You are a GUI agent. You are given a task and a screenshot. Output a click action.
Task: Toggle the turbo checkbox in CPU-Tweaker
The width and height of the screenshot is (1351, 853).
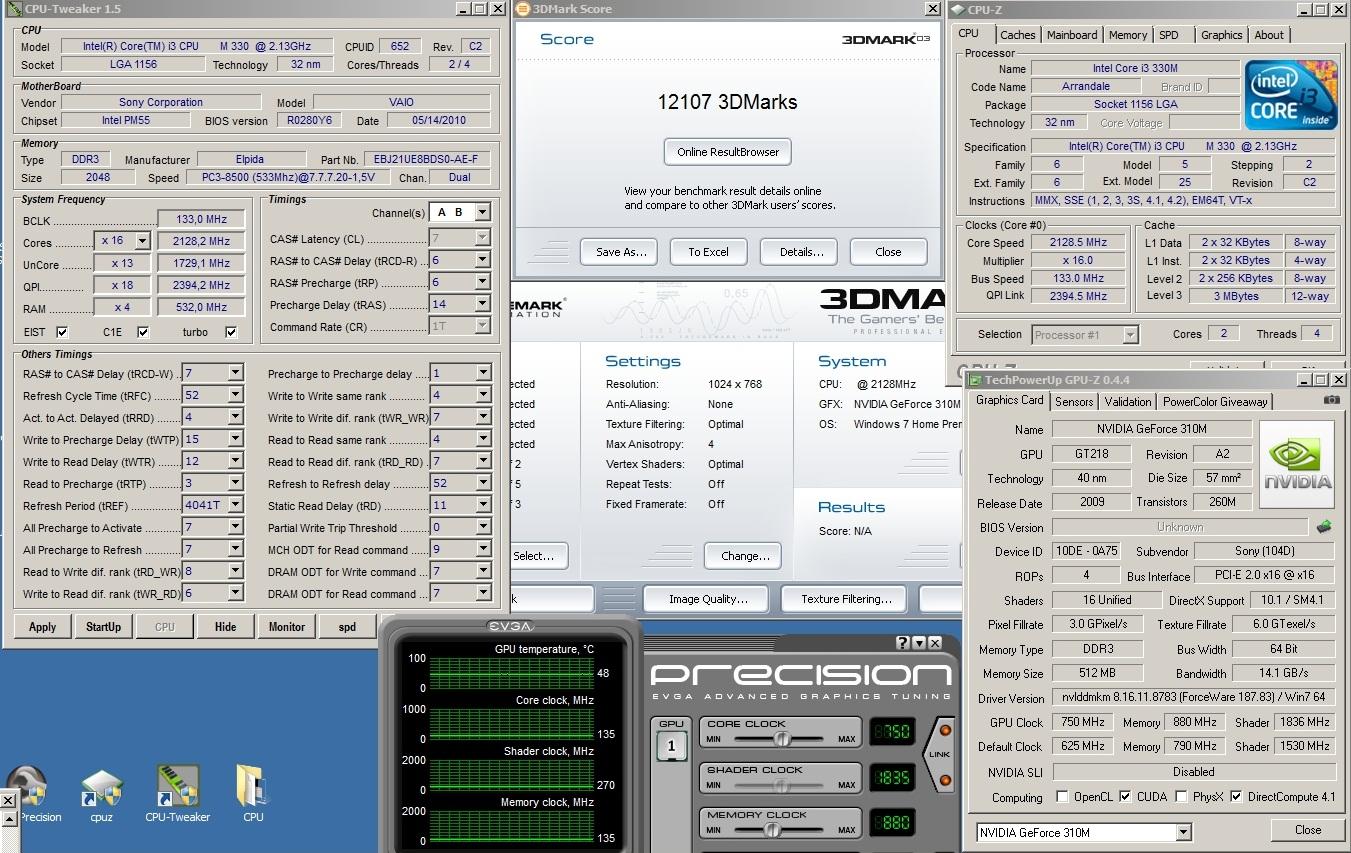click(x=232, y=332)
